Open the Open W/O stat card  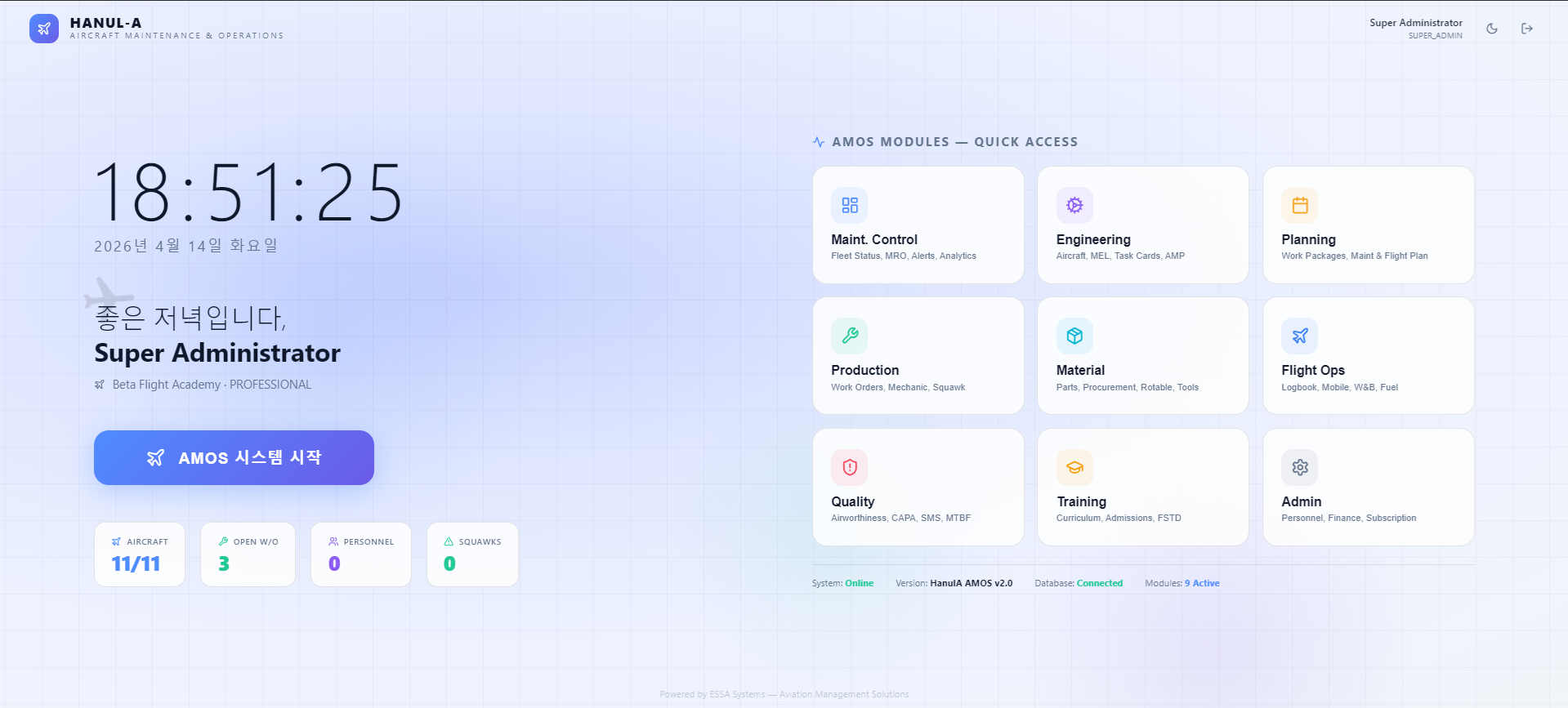pyautogui.click(x=248, y=554)
